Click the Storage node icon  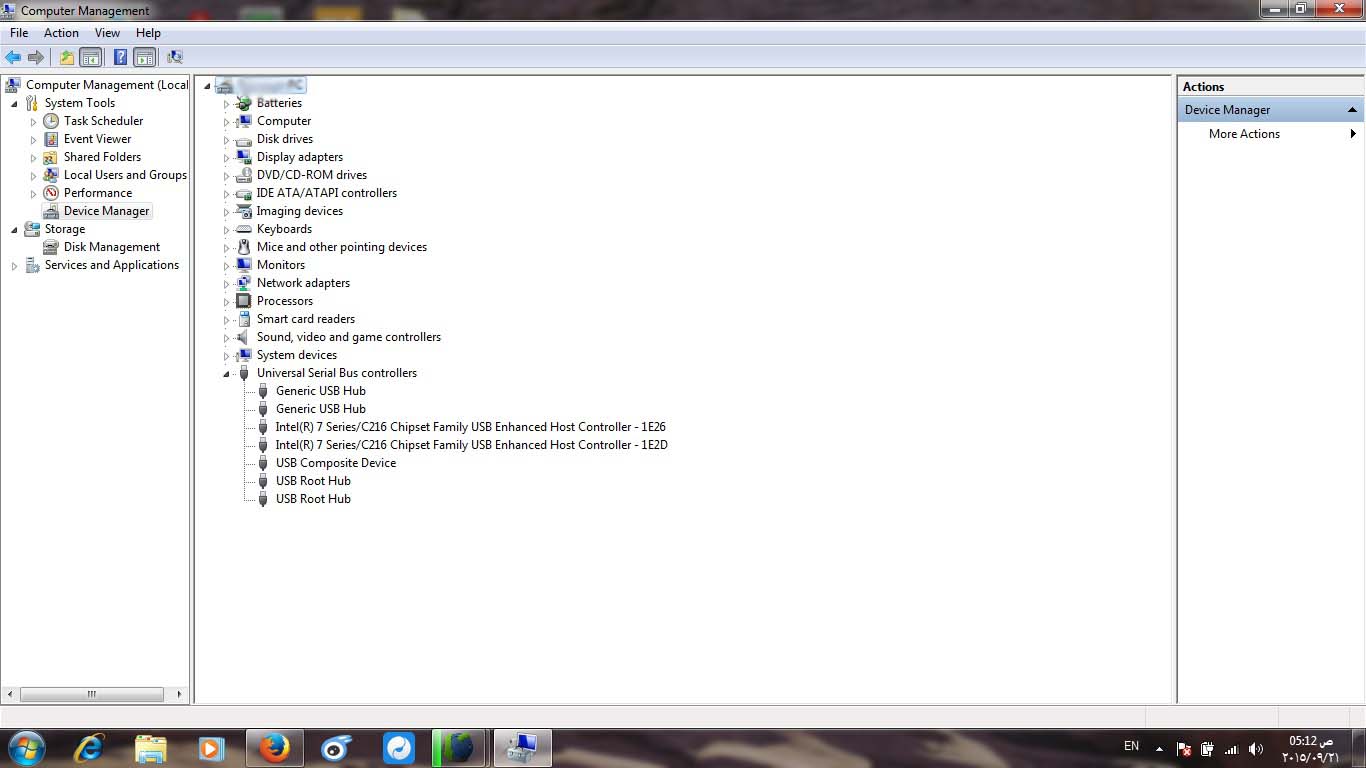(32, 229)
